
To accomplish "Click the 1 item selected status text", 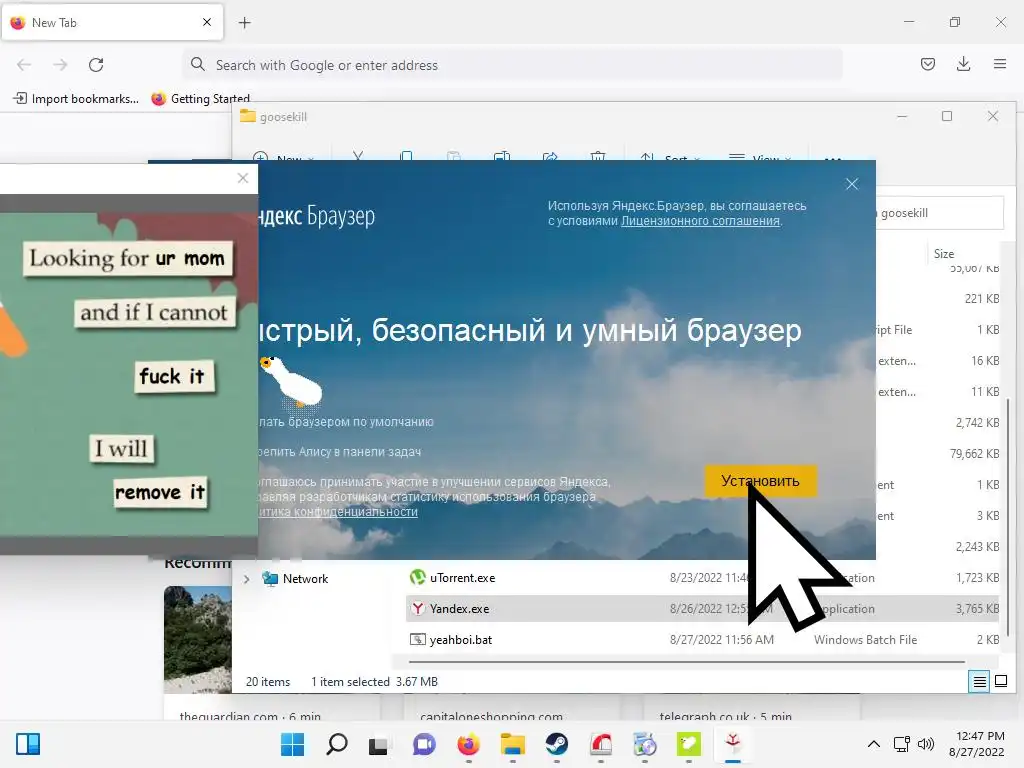I will coord(350,682).
